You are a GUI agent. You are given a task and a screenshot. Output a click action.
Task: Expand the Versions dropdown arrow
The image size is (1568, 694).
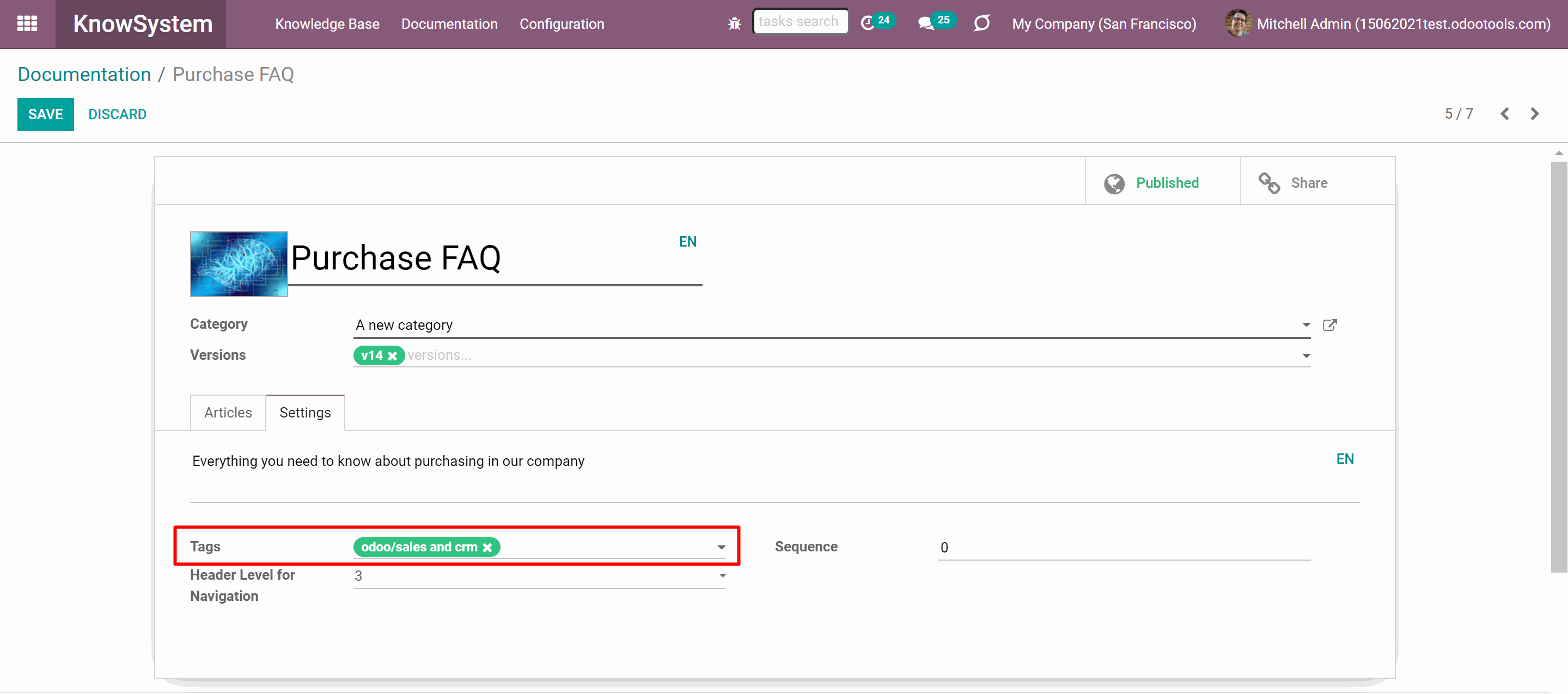tap(1305, 356)
